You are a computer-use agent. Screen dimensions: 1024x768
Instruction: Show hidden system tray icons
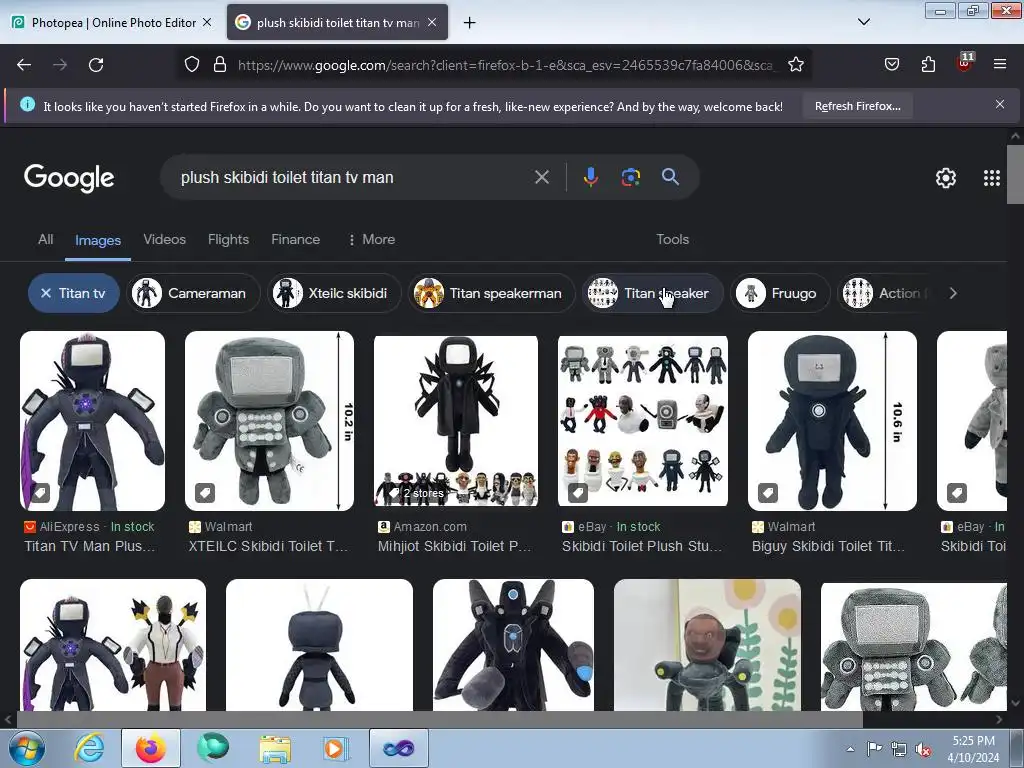point(850,749)
